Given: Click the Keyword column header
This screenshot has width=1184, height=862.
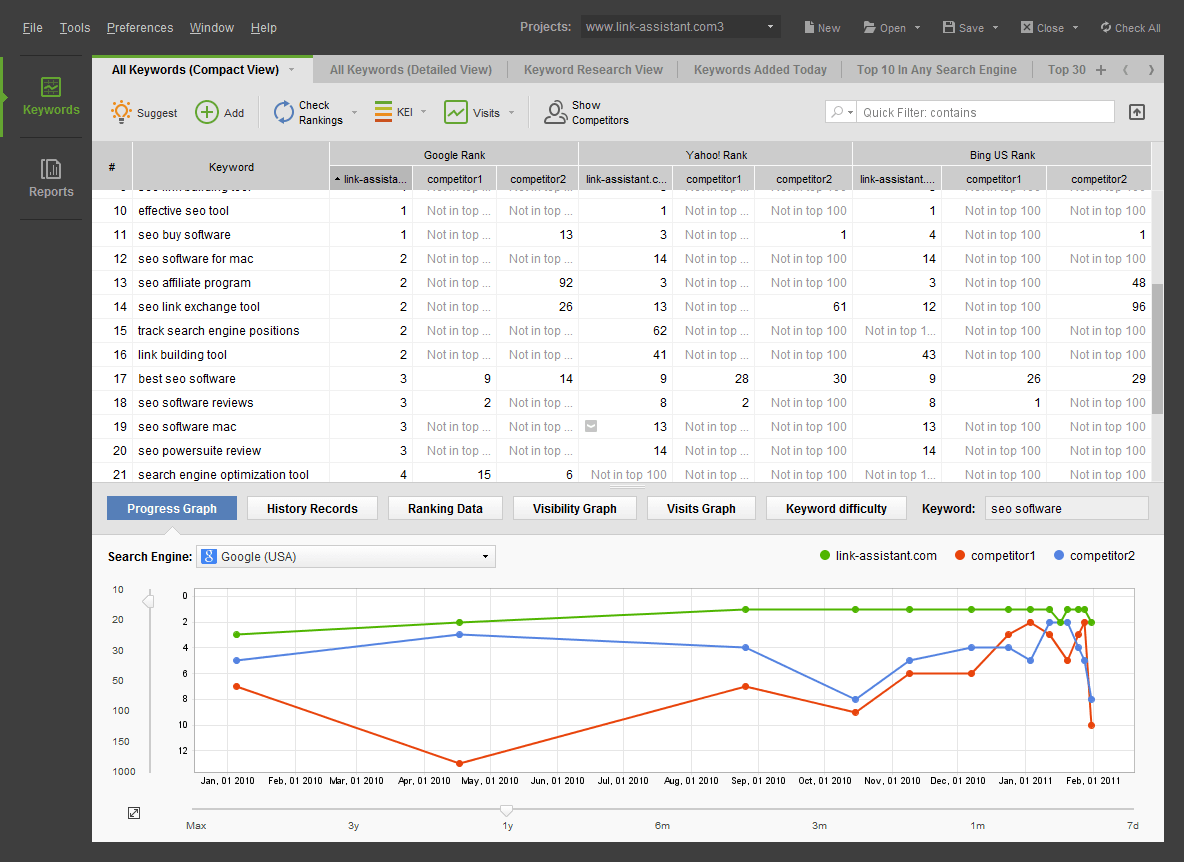Looking at the screenshot, I should pyautogui.click(x=231, y=167).
